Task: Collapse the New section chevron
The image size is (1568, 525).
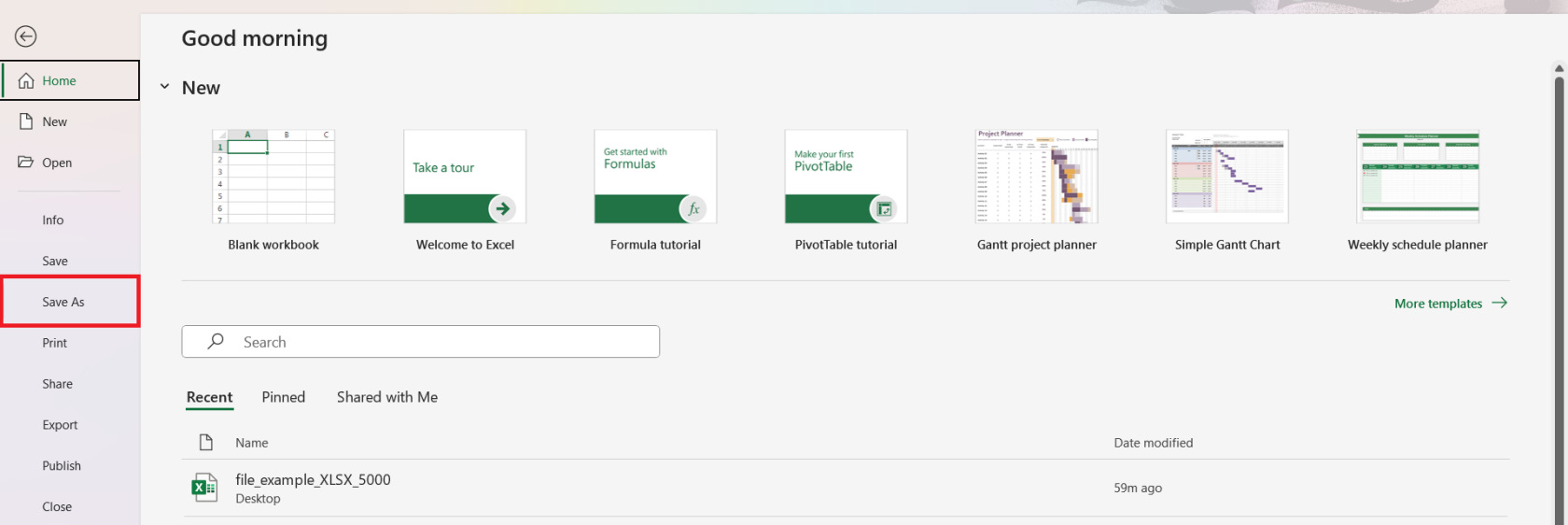Action: pos(164,87)
